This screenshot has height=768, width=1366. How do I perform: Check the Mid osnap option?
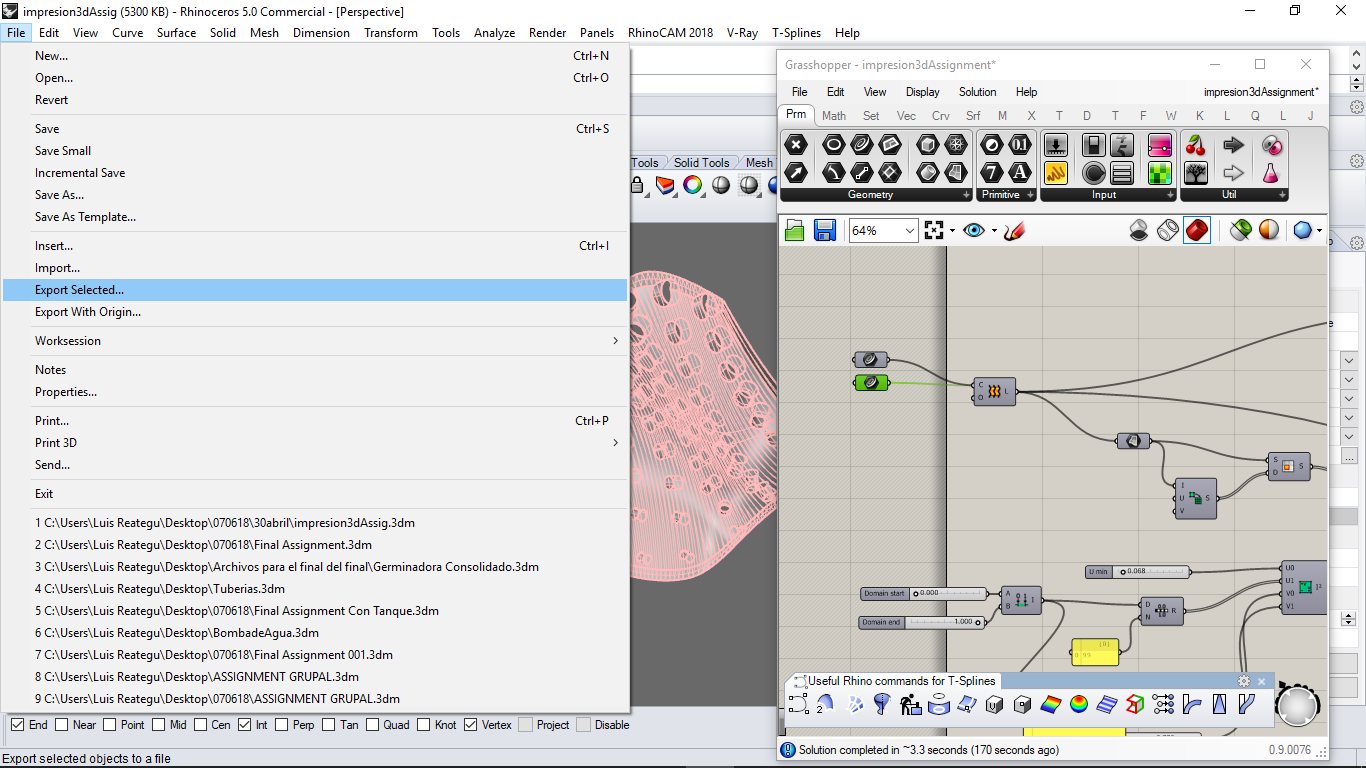point(159,725)
